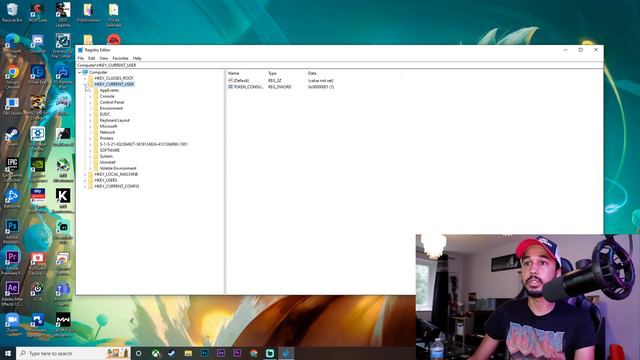Open Xbox app from the taskbar
This screenshot has width=640, height=360.
tap(156, 353)
